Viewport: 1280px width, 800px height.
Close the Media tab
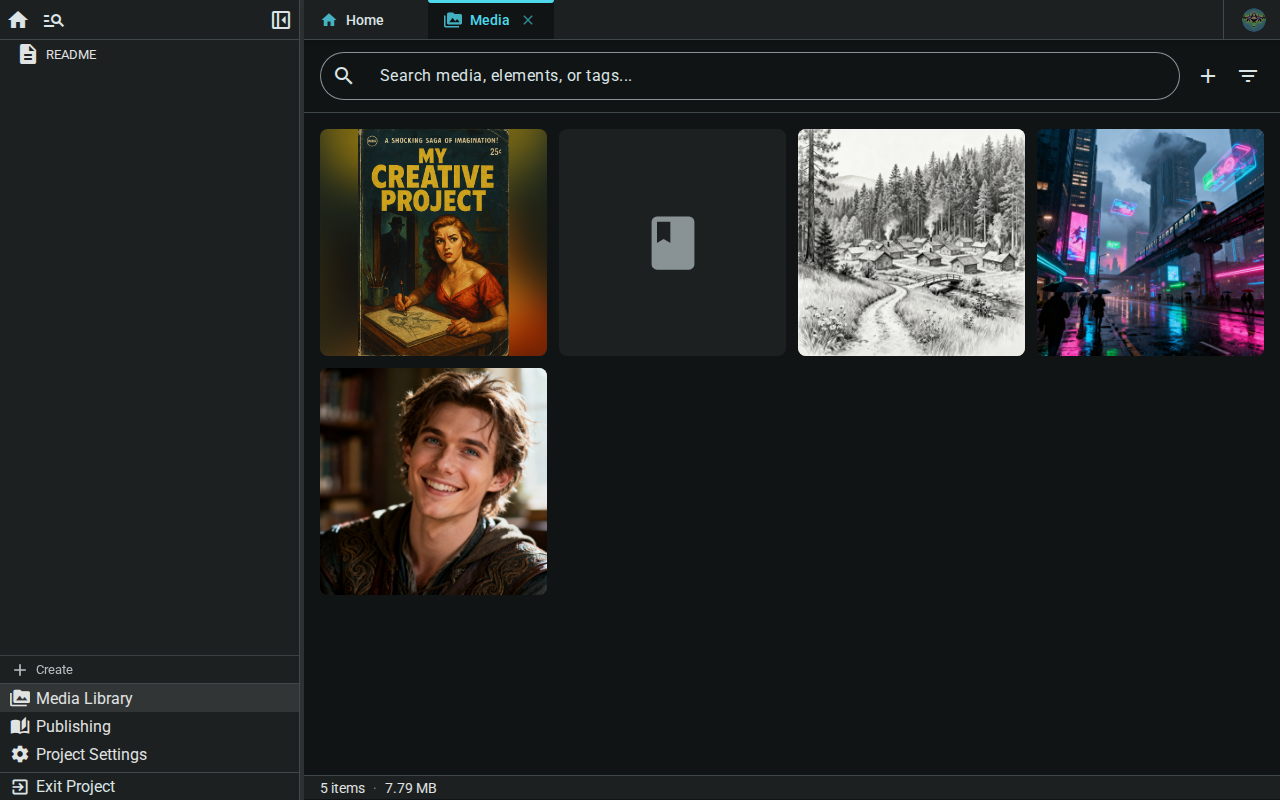(528, 20)
